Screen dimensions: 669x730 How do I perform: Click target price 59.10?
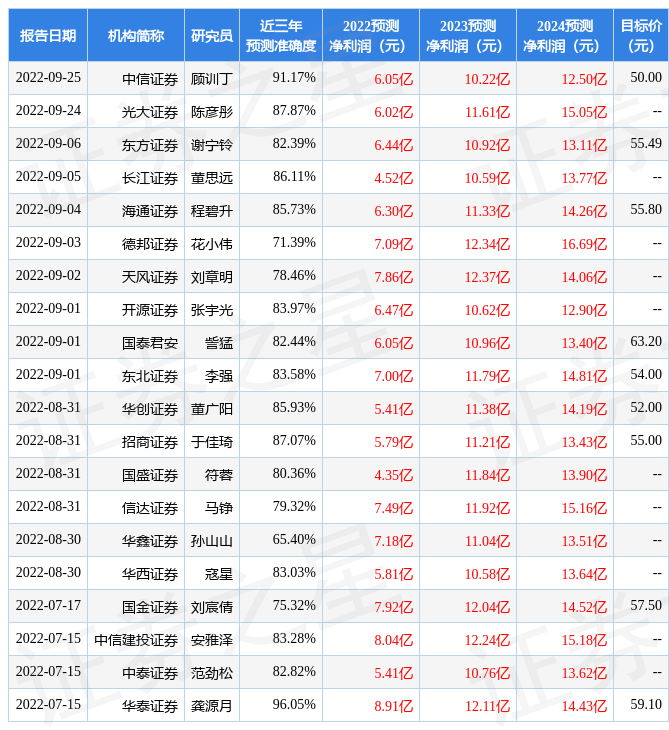[646, 705]
